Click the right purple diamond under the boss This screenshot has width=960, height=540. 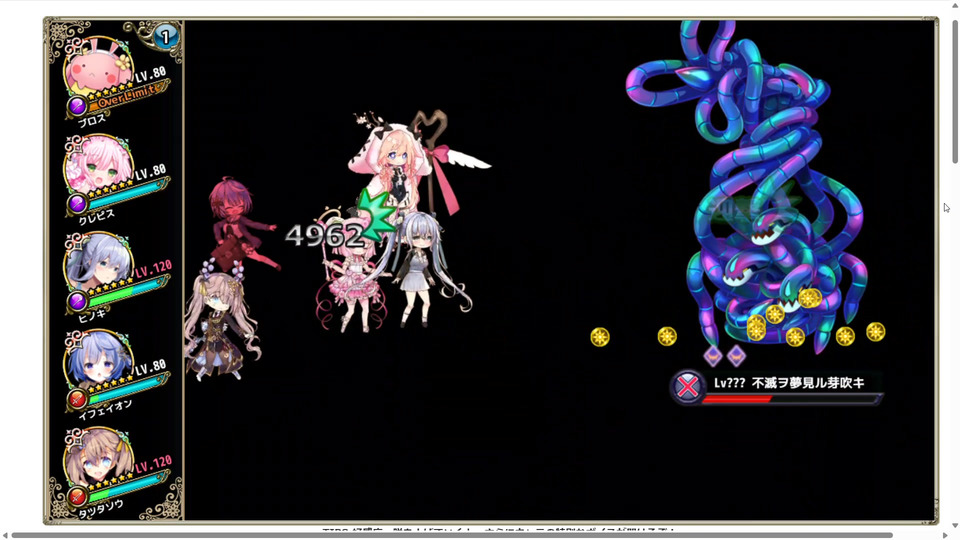736,355
